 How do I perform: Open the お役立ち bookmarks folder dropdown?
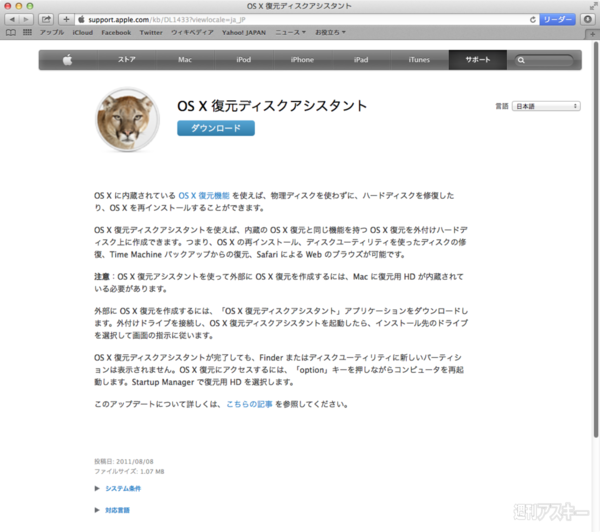(x=330, y=33)
